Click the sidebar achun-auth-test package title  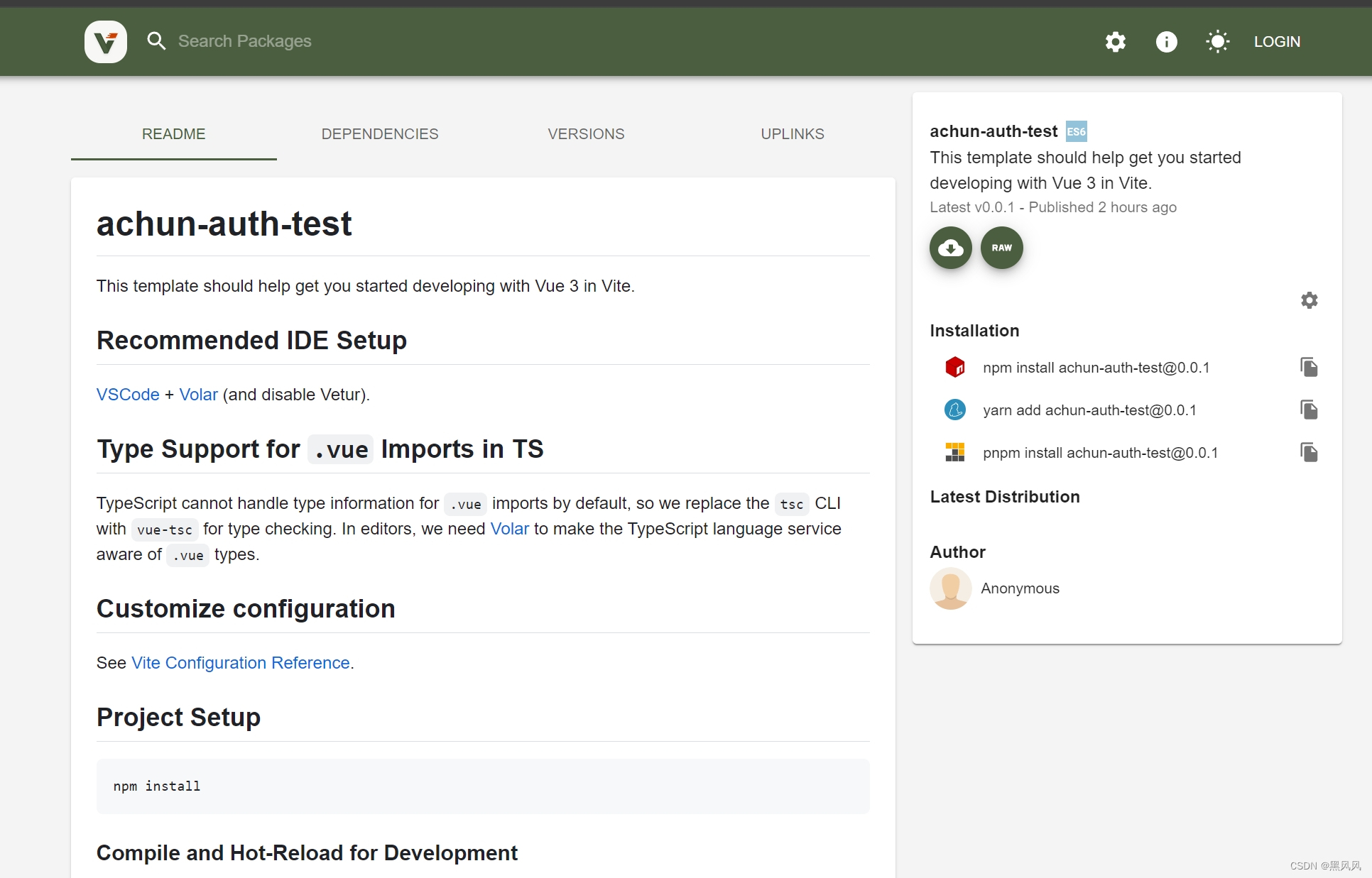994,131
